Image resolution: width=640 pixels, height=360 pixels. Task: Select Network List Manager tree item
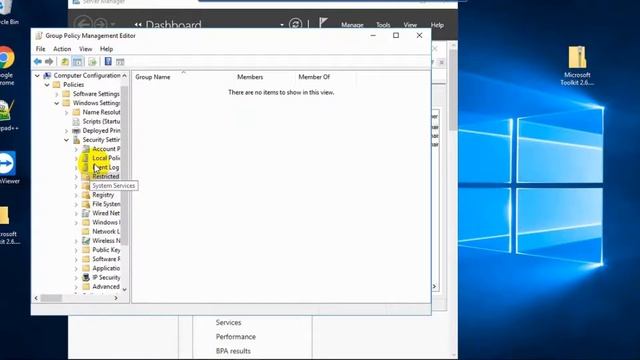coord(106,231)
